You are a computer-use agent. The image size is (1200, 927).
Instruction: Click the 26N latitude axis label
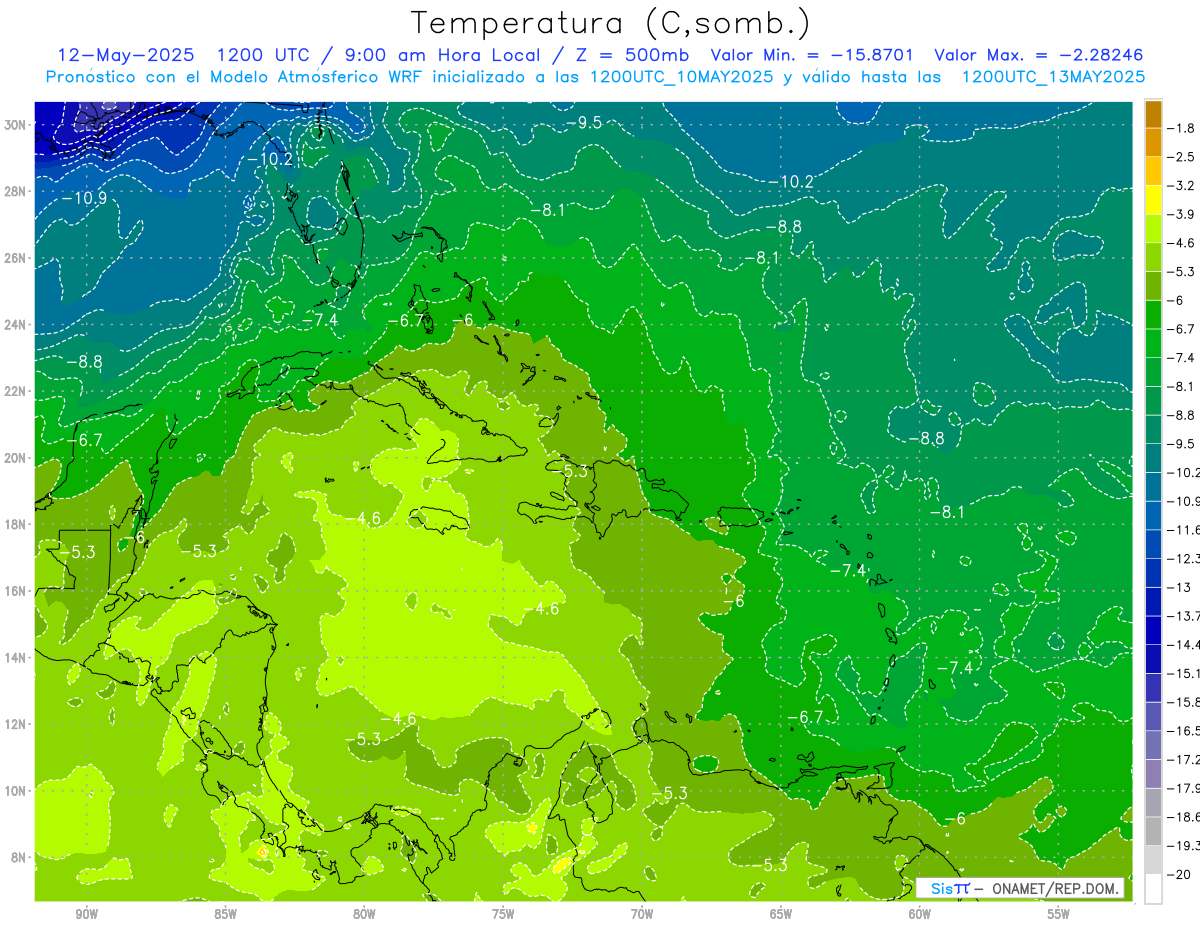coord(17,258)
